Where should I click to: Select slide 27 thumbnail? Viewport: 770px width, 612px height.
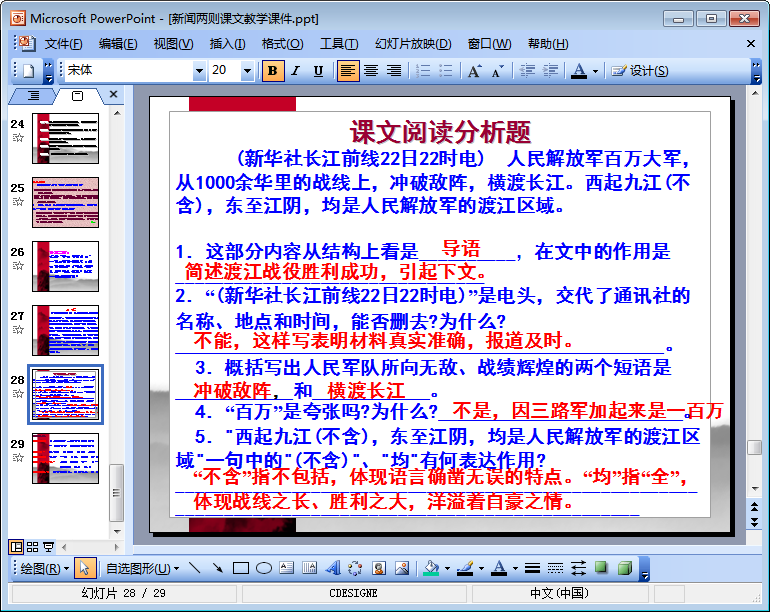[65, 330]
